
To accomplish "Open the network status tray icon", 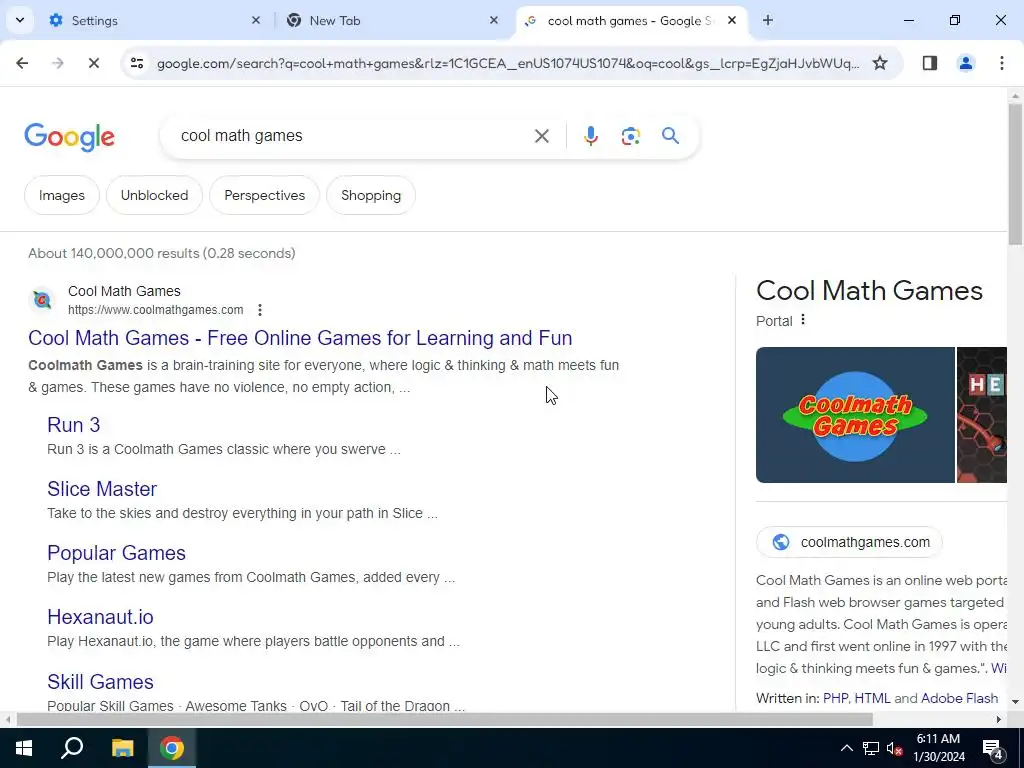I will pos(871,748).
